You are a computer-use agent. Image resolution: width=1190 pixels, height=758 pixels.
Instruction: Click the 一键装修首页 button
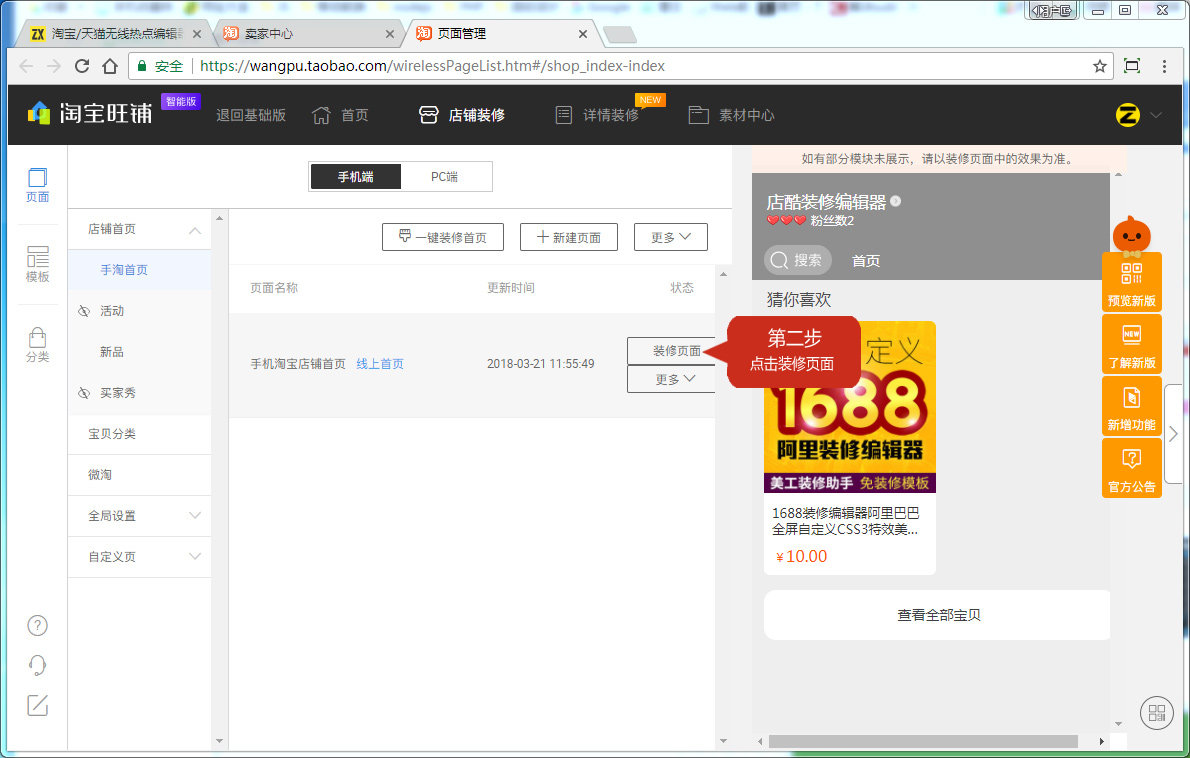[443, 237]
